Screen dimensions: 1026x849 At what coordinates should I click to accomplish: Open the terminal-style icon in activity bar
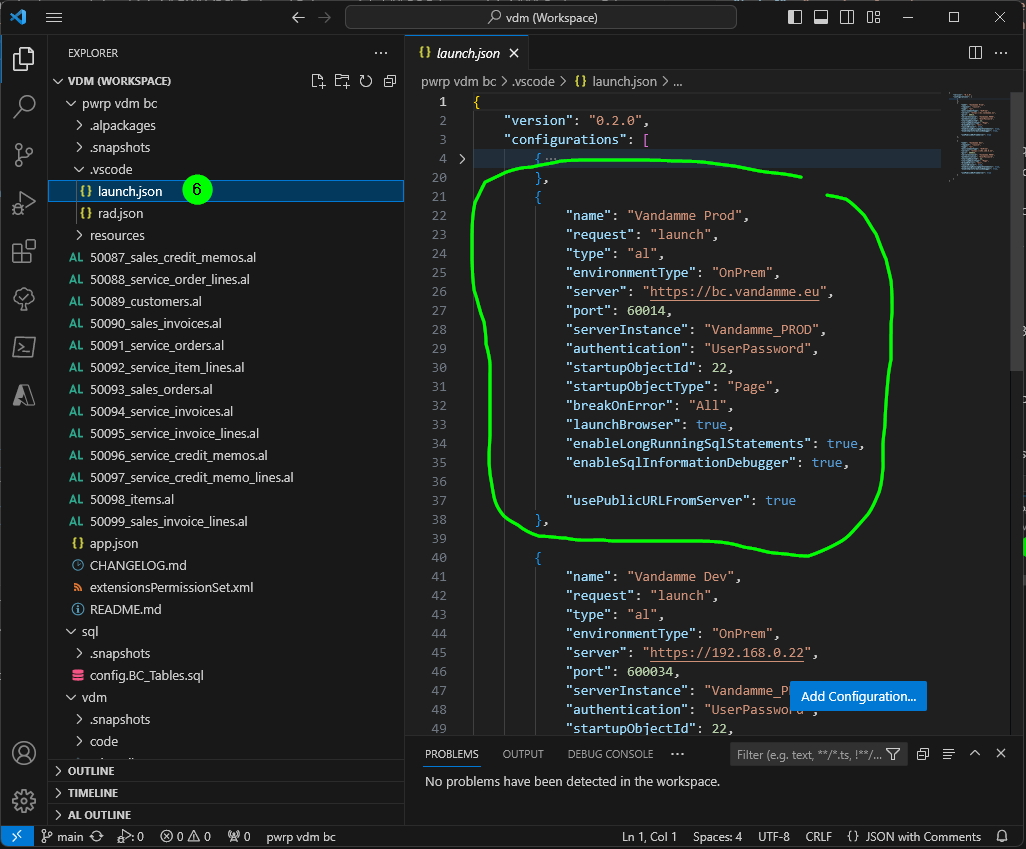pyautogui.click(x=24, y=347)
